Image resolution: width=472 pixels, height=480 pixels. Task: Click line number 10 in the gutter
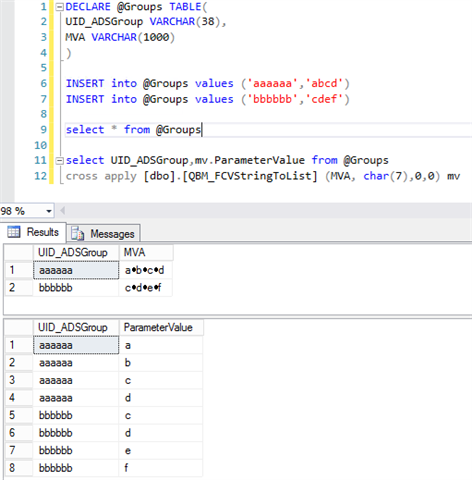point(41,145)
